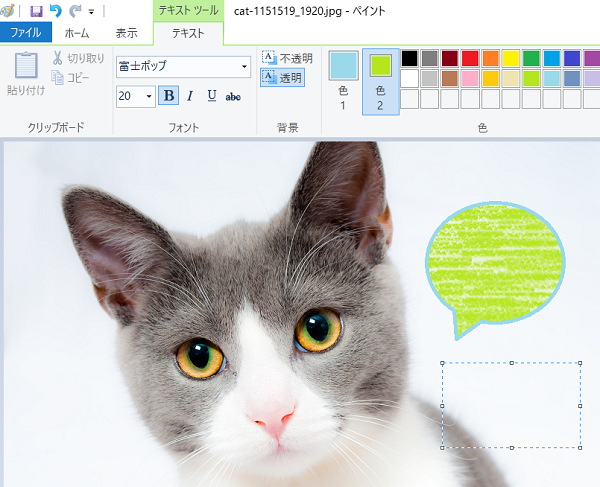Undo the last action
The image size is (600, 487).
(56, 11)
